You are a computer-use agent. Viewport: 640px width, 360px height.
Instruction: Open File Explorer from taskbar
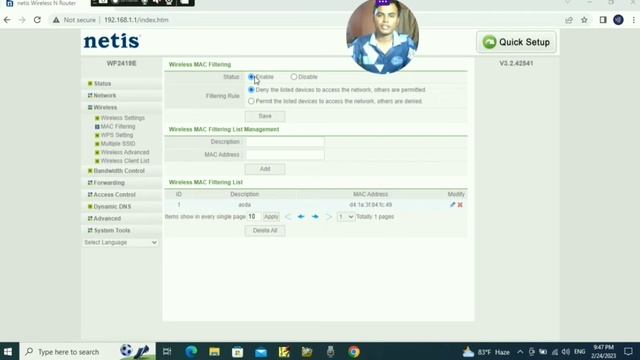(214, 351)
